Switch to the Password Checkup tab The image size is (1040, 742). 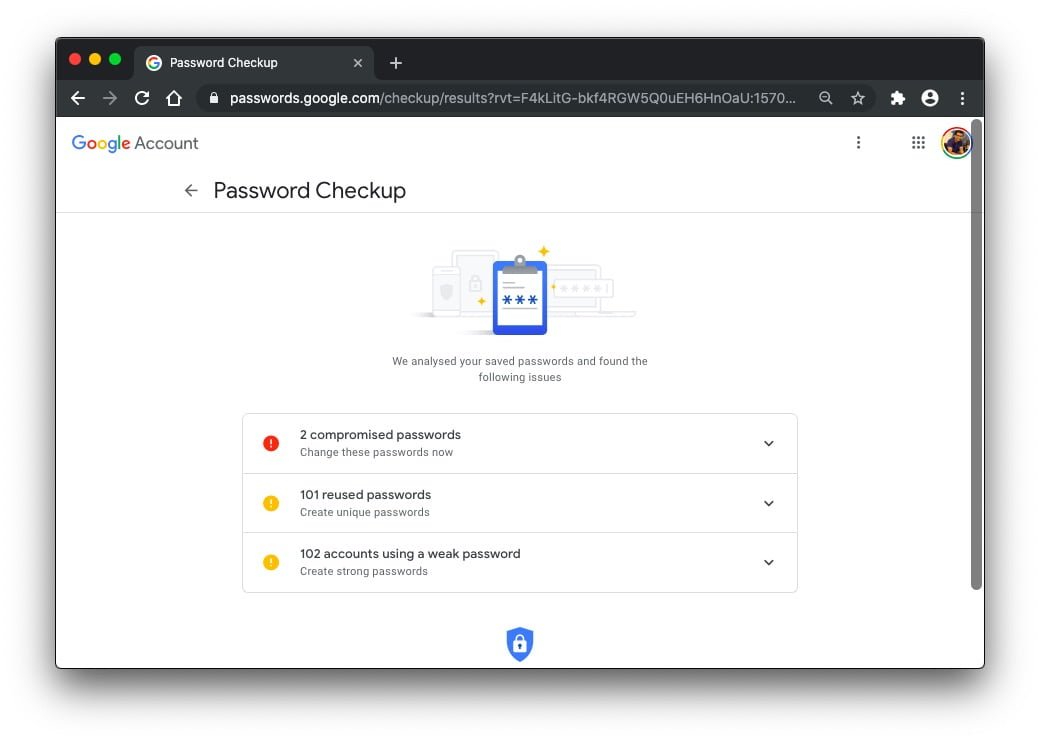pyautogui.click(x=240, y=62)
